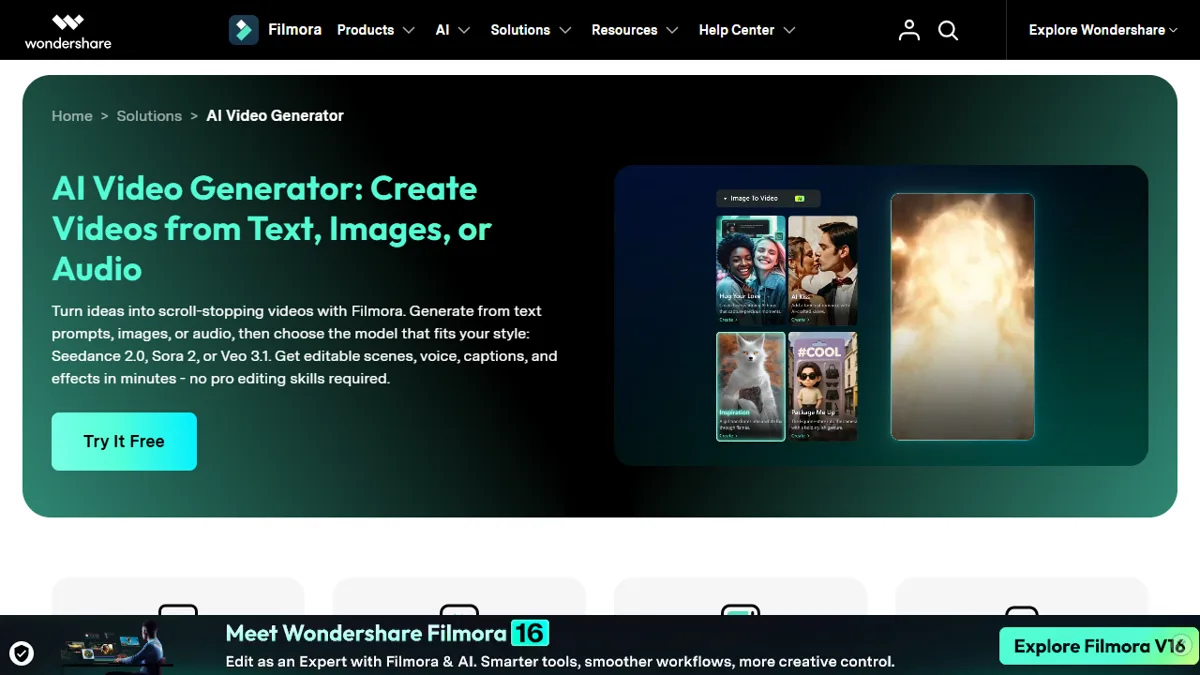Open the user account profile icon
This screenshot has width=1200, height=675.
(909, 30)
